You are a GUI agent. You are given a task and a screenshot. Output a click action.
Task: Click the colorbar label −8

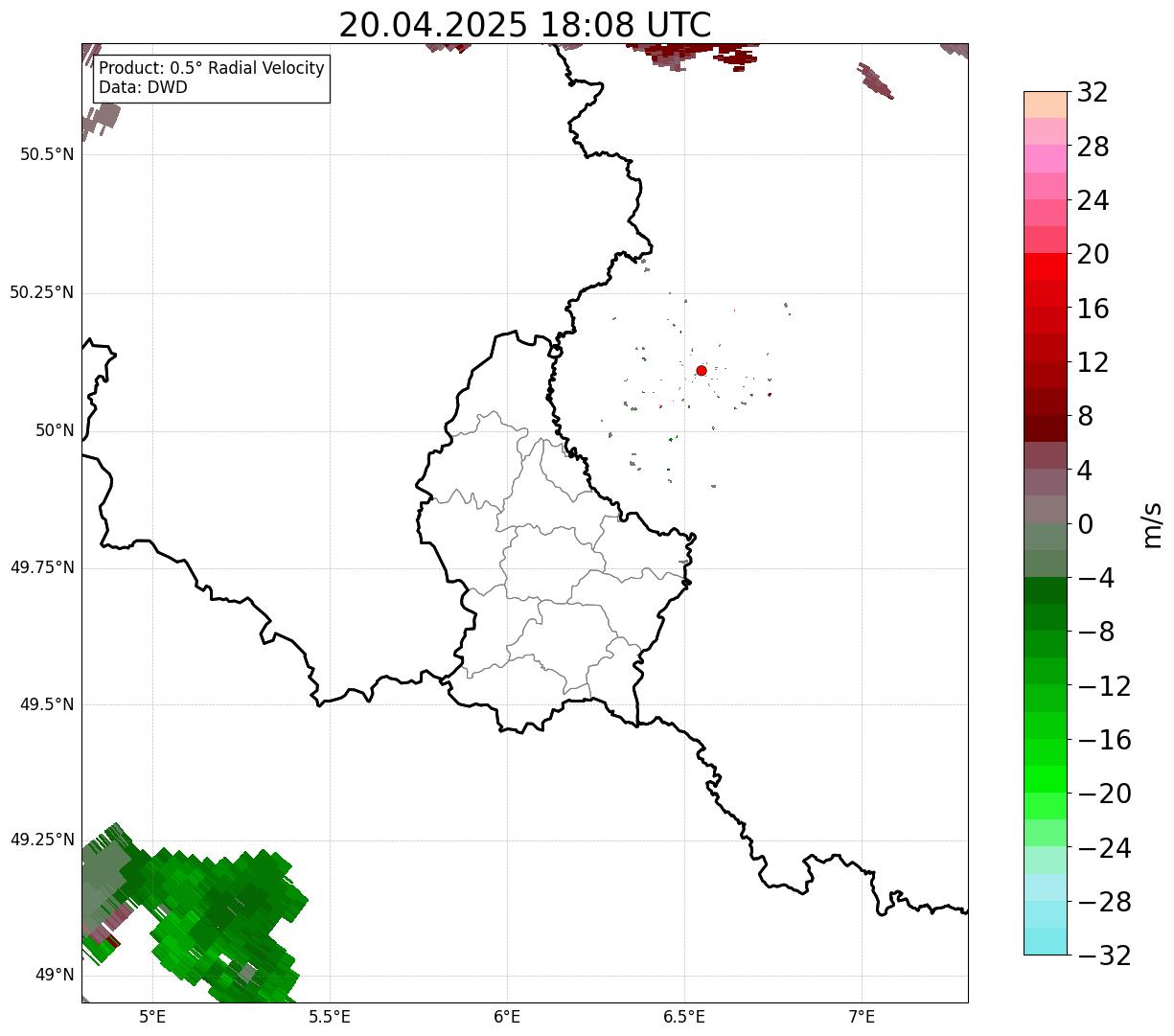pos(1096,633)
